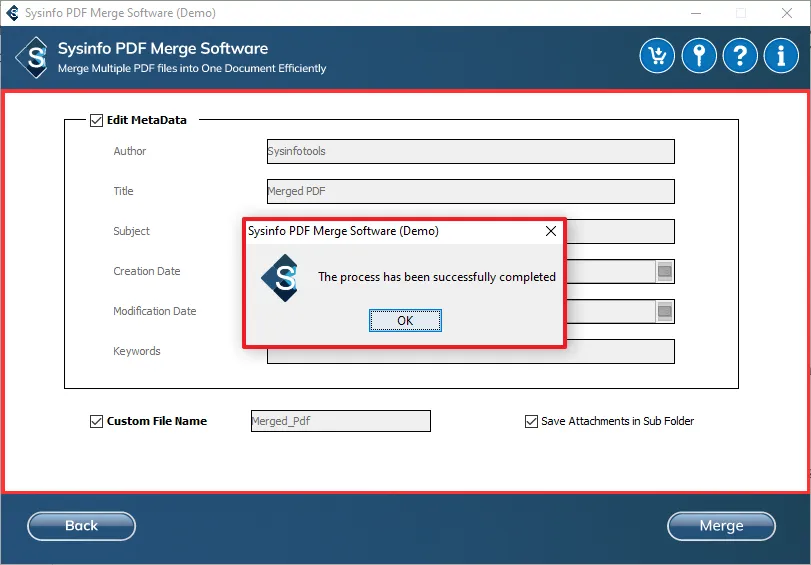Close the success message dialog
This screenshot has width=811, height=565.
point(551,231)
